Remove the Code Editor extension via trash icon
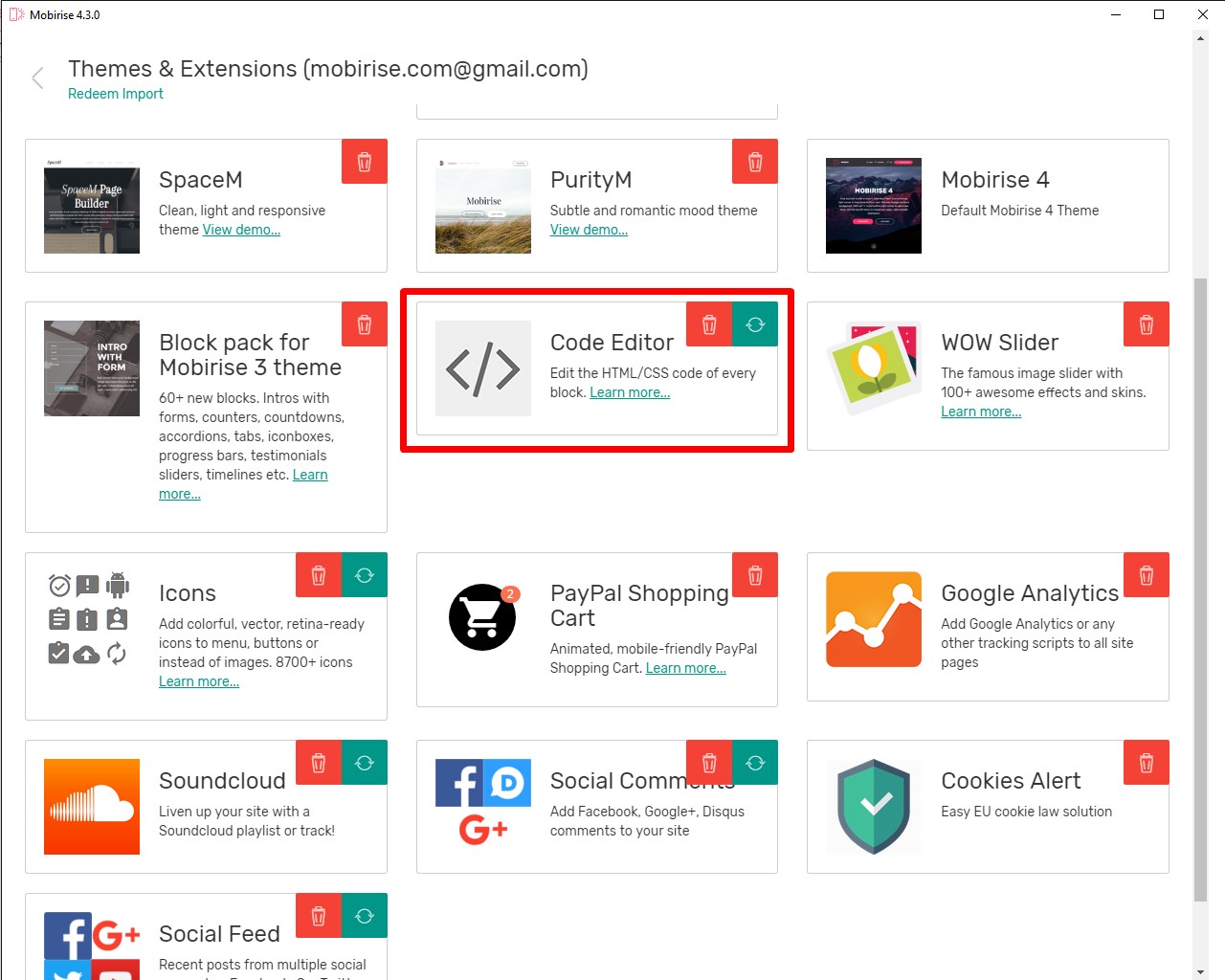This screenshot has height=980, width=1225. pos(709,324)
